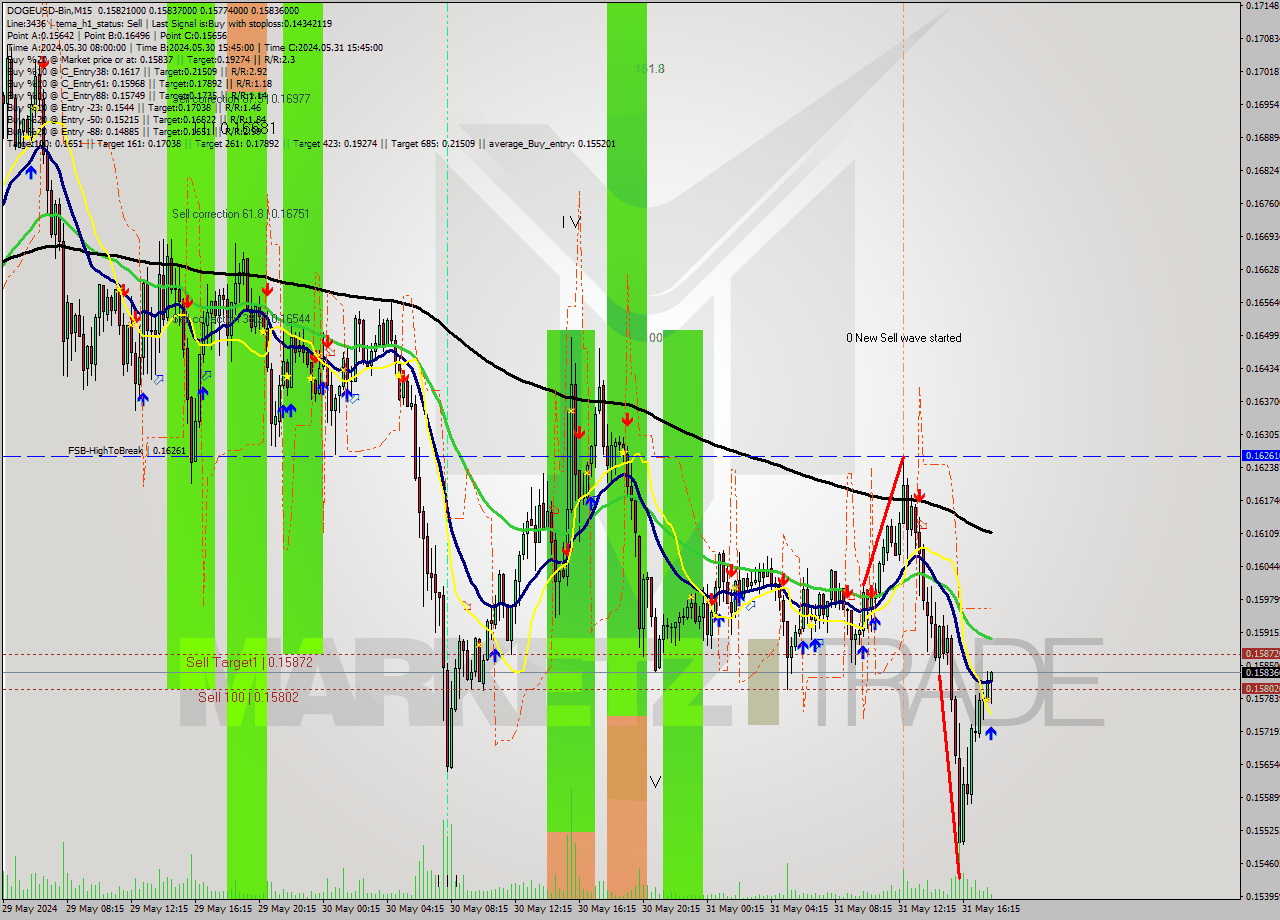
Task: Select the 'Entry -23: 0.1544' line
Action: coord(133,107)
